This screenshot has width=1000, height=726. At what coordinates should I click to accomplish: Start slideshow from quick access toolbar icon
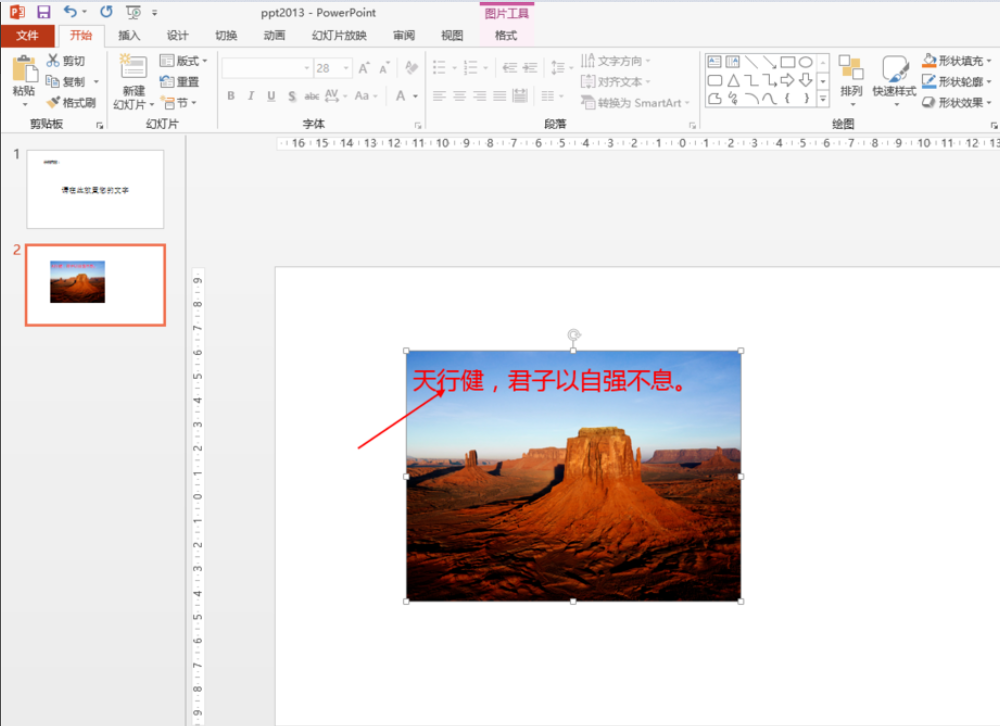pos(133,12)
